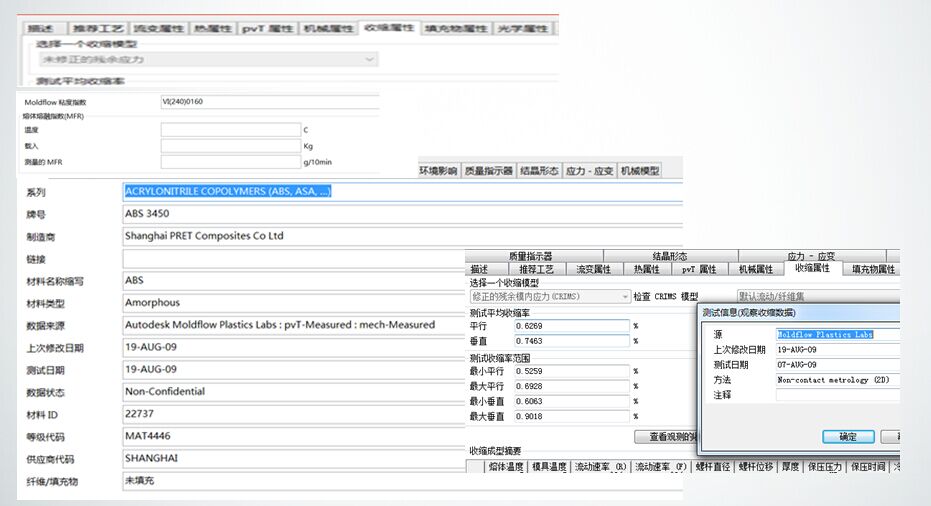Select 描述 tab beside 光学属性 tab row

point(40,28)
